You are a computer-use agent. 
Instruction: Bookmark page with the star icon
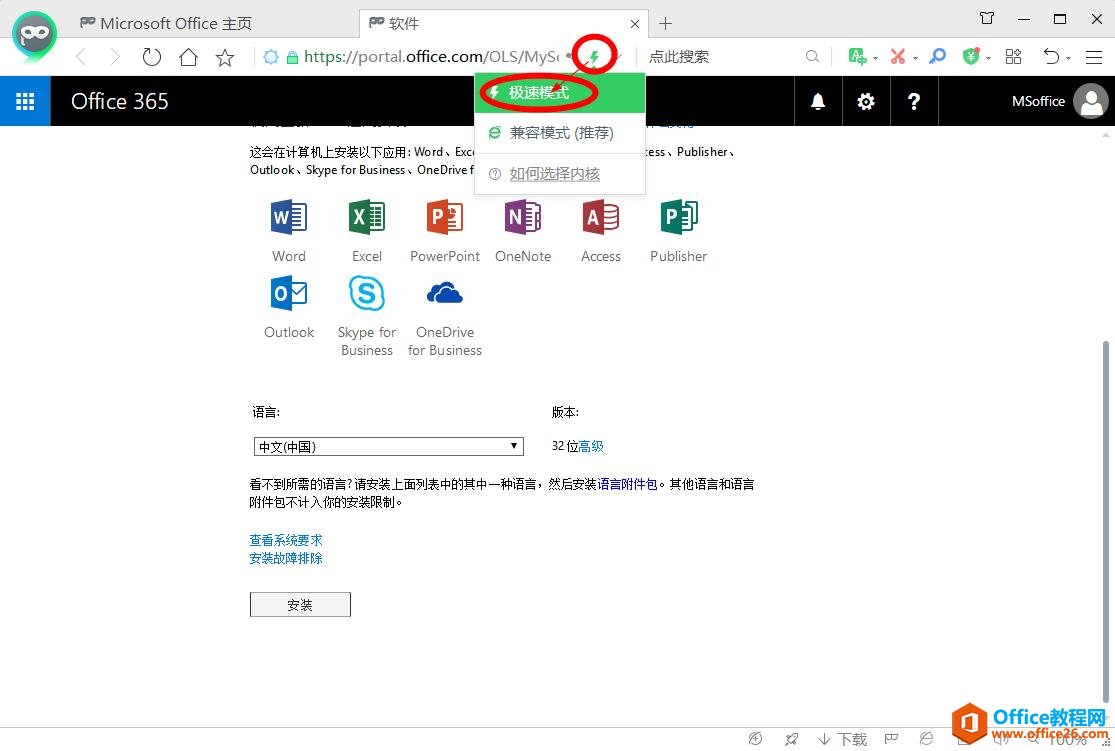(225, 57)
